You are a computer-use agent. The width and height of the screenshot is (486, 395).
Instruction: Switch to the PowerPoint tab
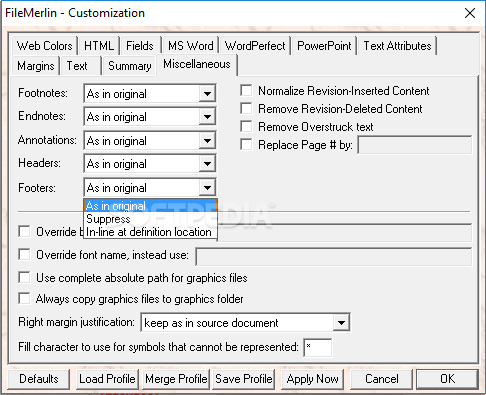pos(324,46)
